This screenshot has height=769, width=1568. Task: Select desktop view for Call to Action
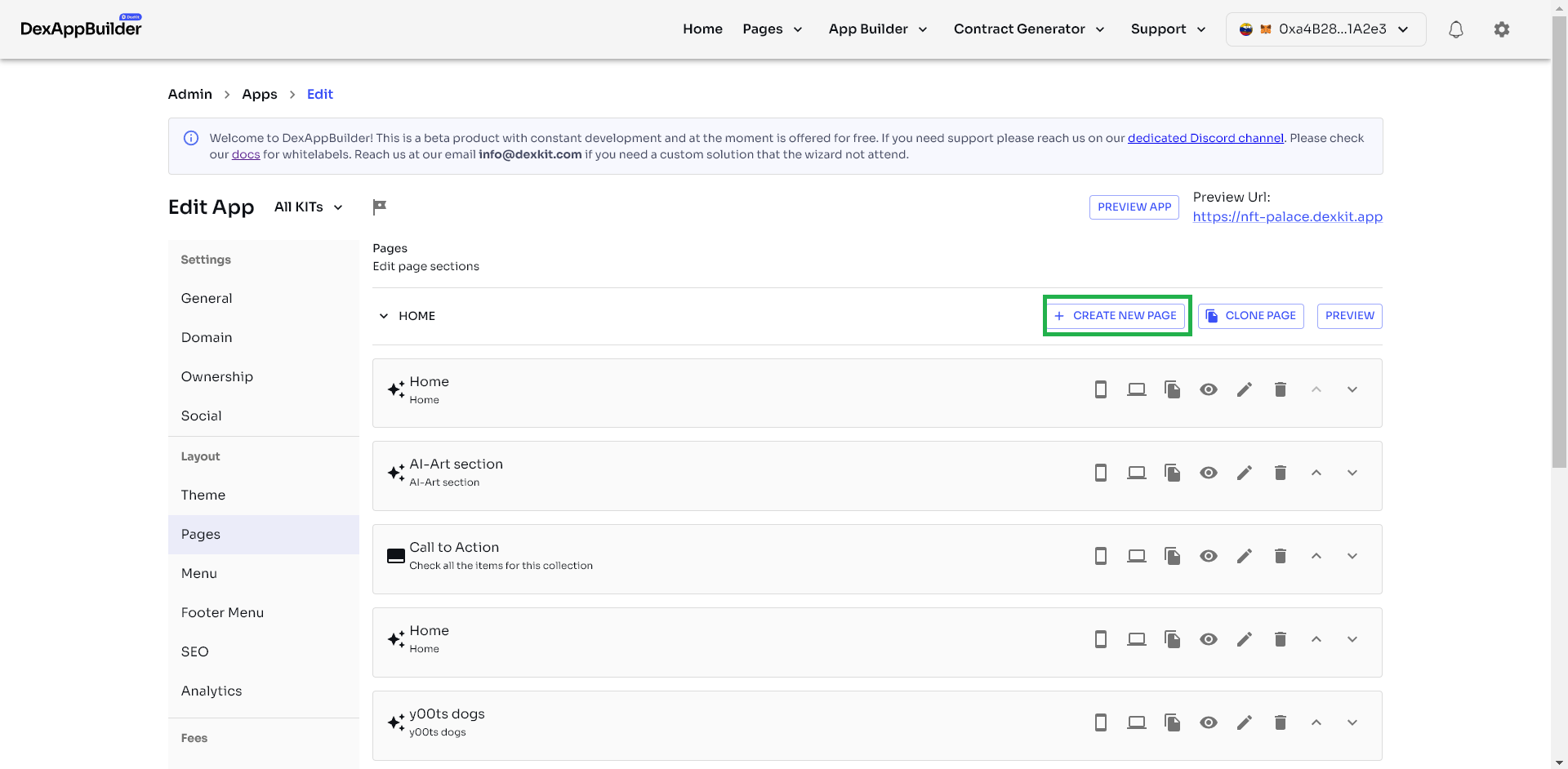point(1136,556)
